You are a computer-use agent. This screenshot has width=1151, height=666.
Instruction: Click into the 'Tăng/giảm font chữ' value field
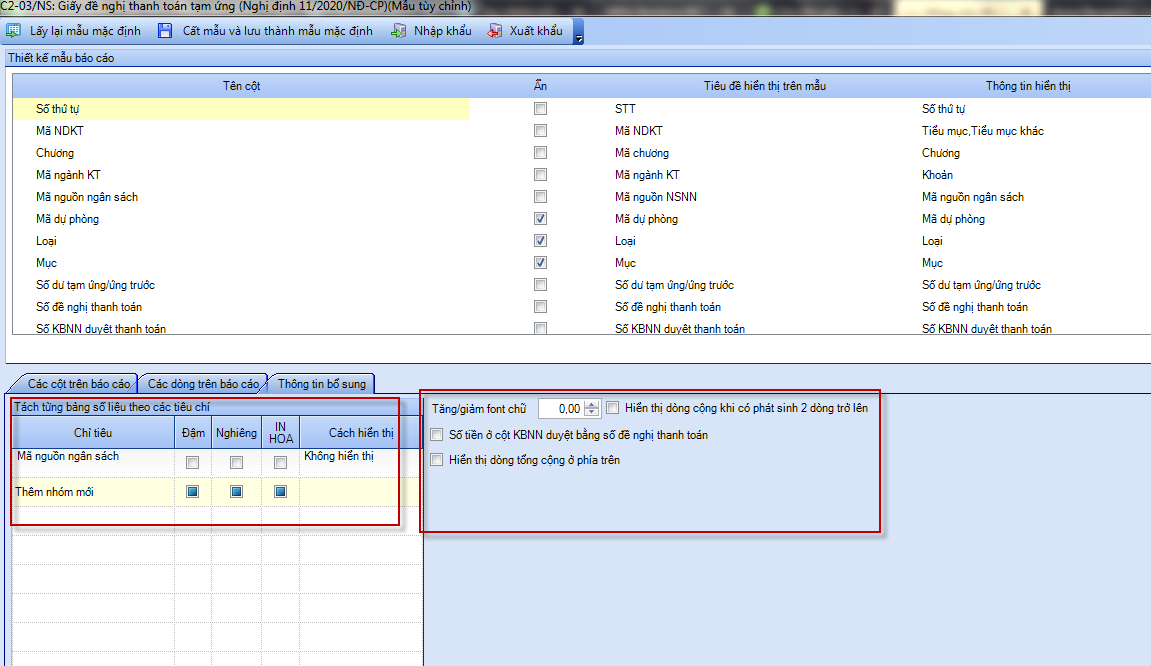click(x=560, y=408)
